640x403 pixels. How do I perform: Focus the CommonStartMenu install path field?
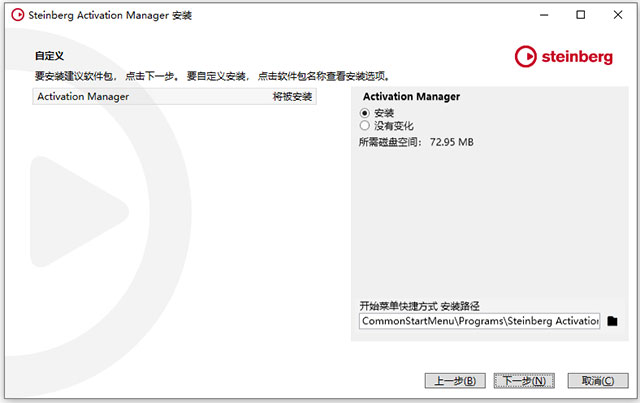[480, 321]
